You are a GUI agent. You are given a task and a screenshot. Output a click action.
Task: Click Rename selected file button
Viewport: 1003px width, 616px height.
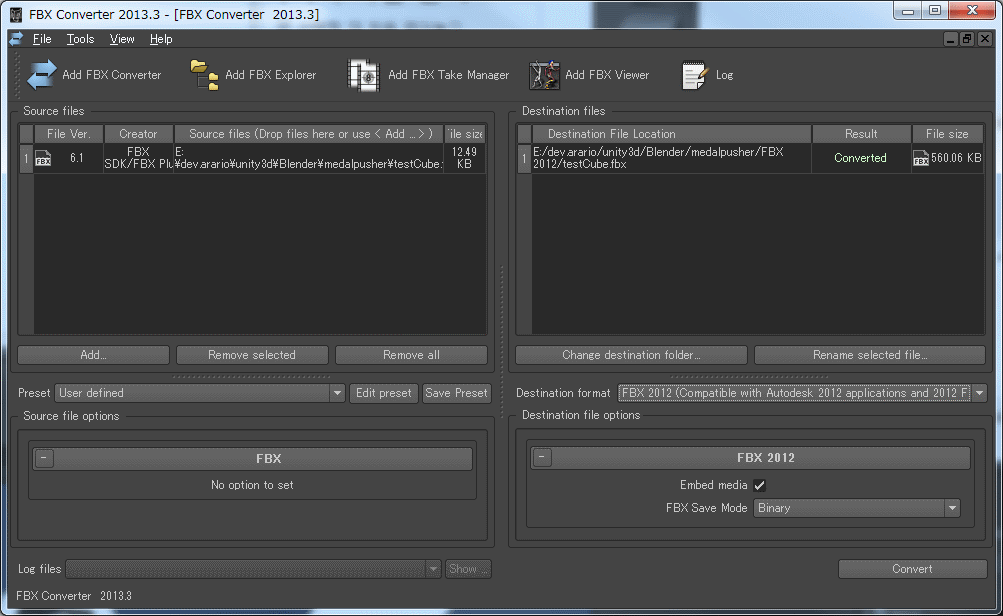[x=870, y=355]
